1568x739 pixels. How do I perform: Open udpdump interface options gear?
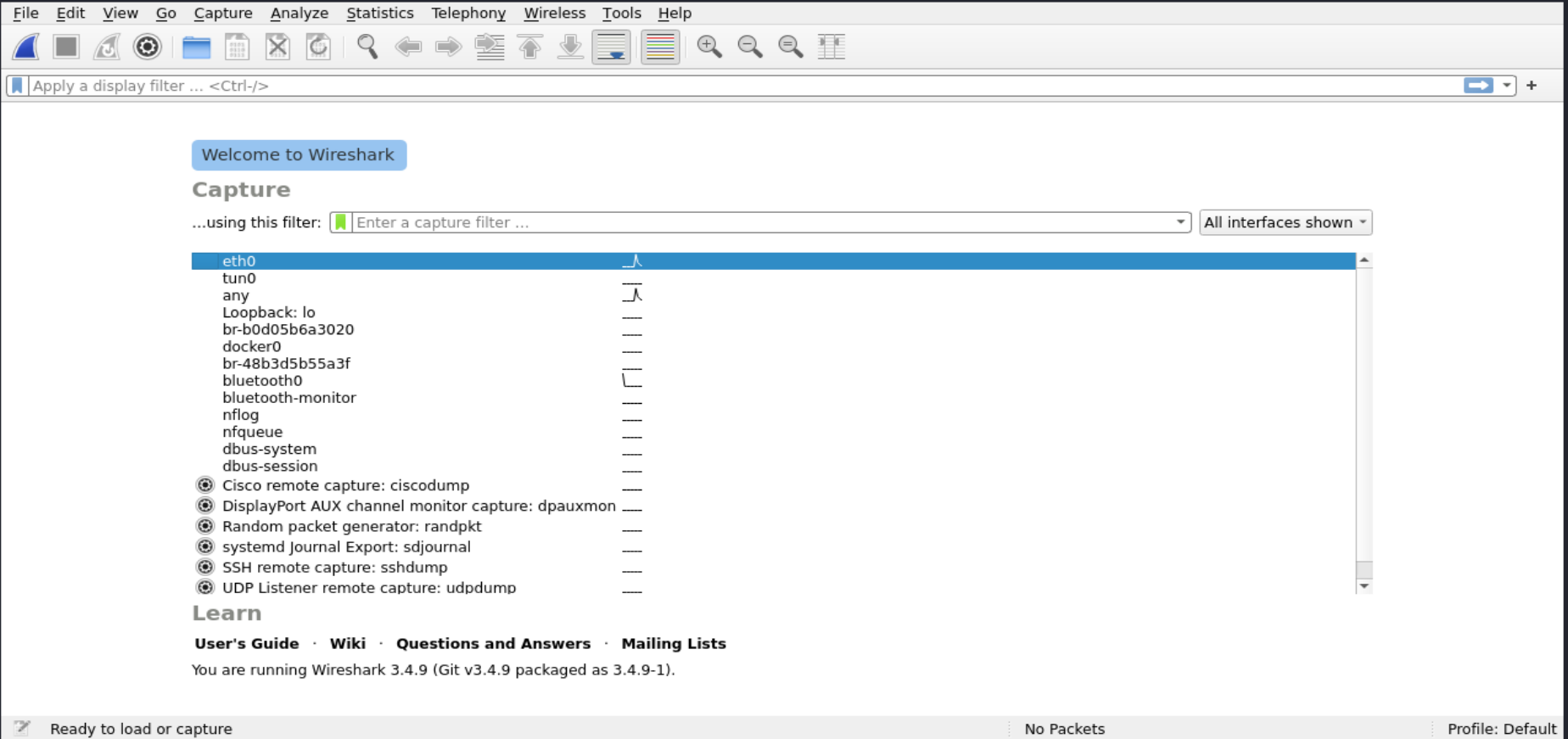click(205, 586)
